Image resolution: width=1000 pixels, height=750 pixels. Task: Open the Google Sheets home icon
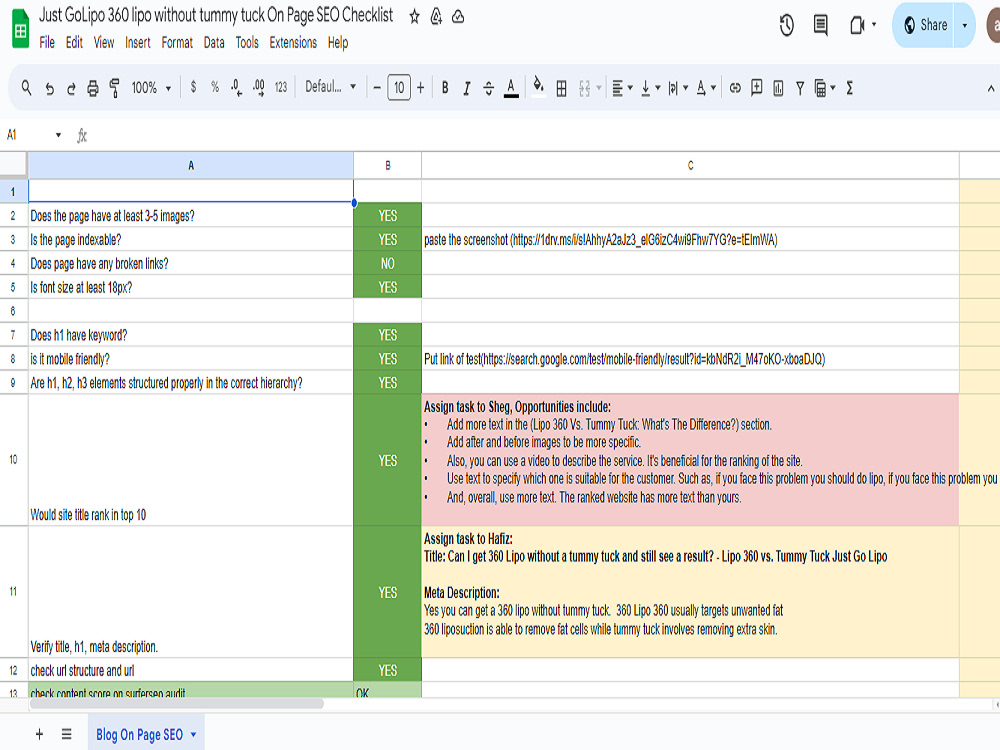(20, 29)
